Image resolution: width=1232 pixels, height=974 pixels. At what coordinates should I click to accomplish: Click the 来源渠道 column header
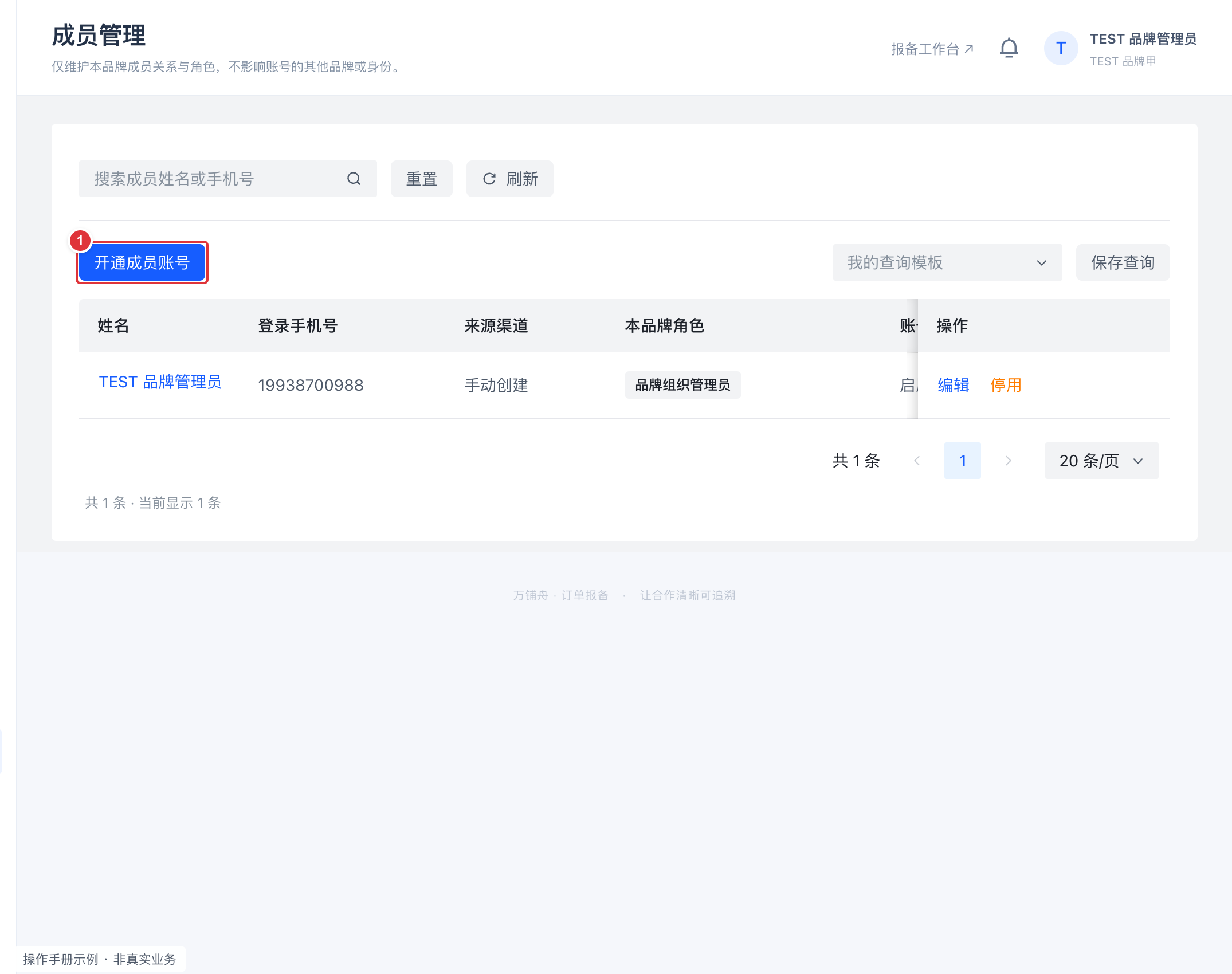click(496, 325)
